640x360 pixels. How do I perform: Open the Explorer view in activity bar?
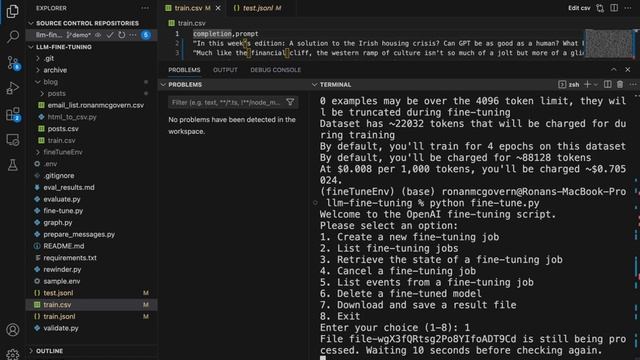13,11
